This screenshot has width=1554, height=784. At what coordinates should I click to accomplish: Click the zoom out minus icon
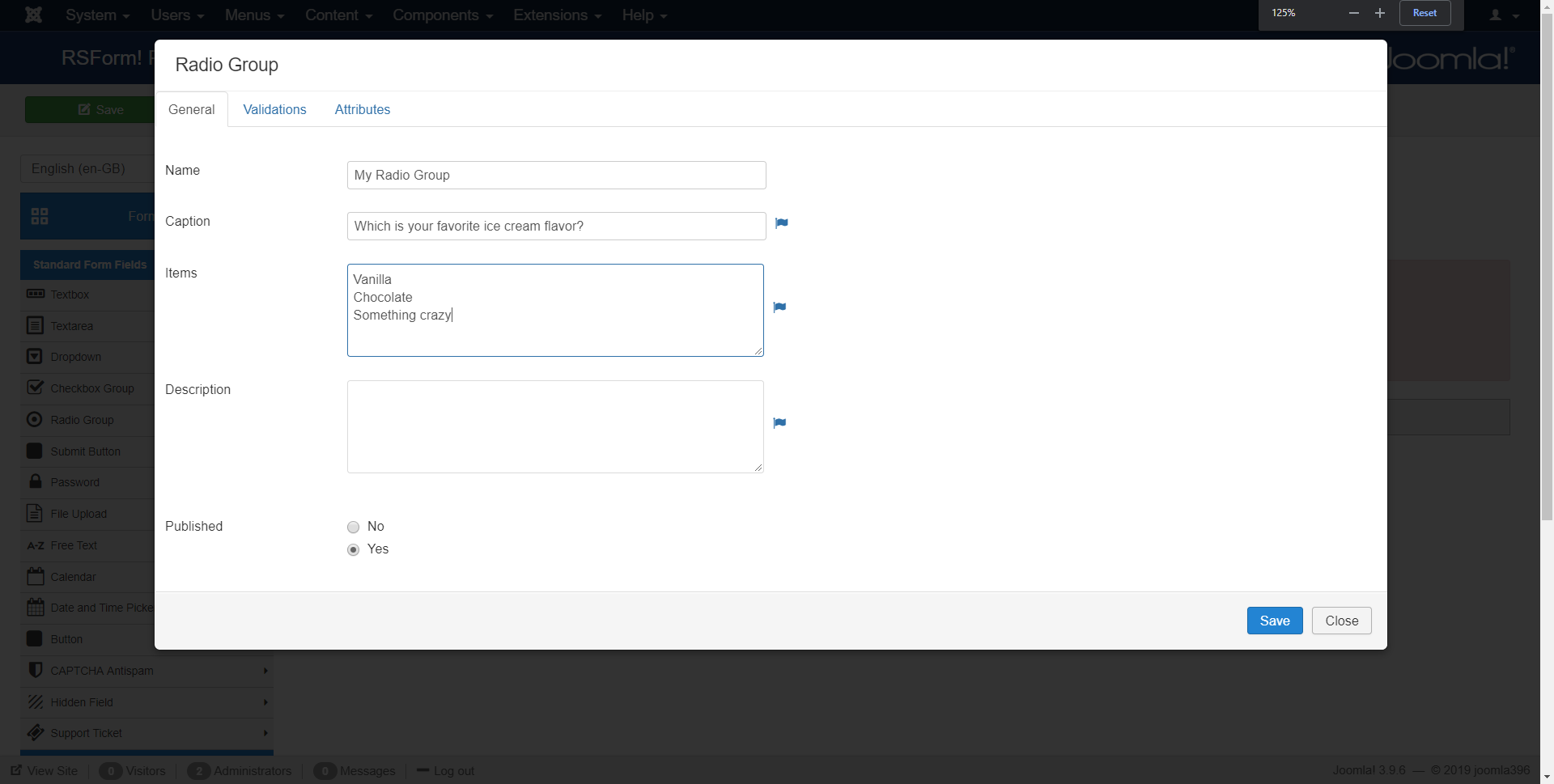click(1353, 13)
